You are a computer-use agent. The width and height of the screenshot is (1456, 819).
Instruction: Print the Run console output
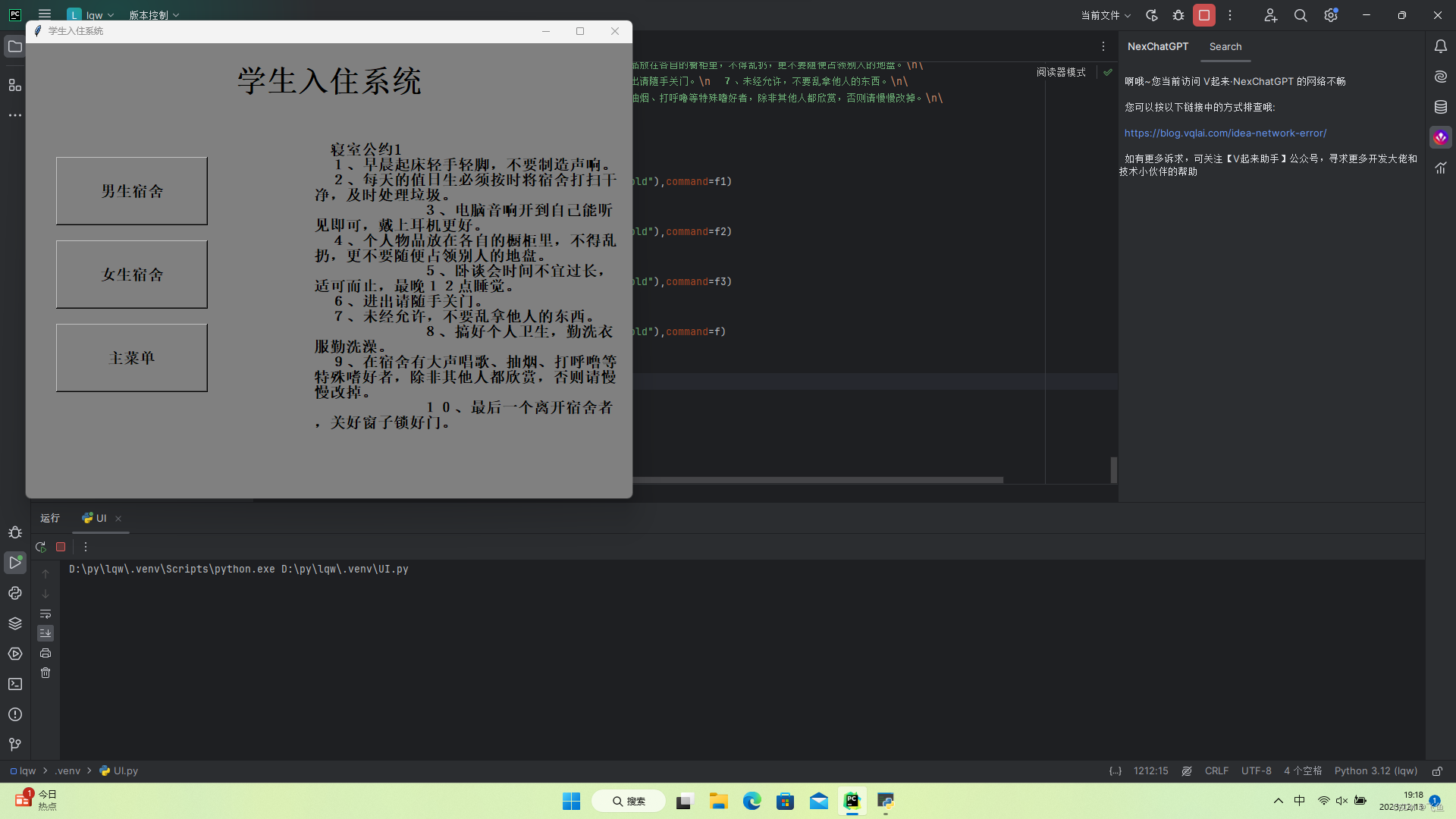point(45,653)
